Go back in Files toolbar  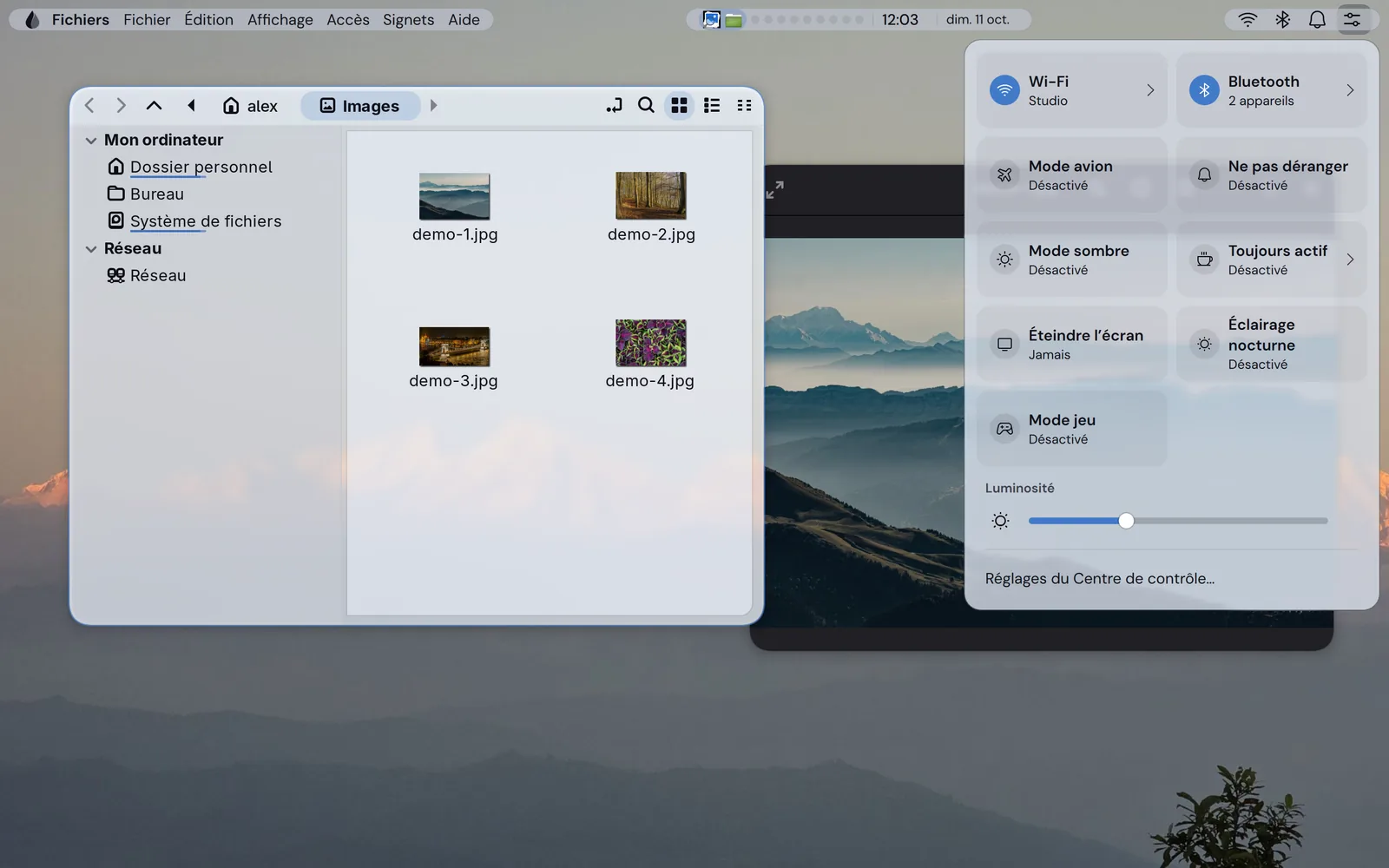coord(89,106)
